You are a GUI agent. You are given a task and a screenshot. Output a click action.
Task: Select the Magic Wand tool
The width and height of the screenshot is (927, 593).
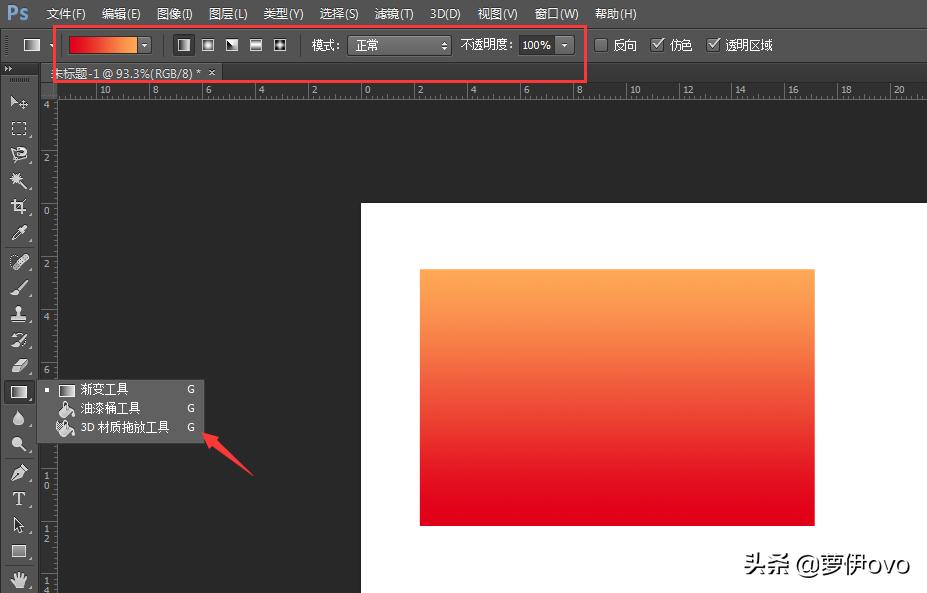coord(18,181)
